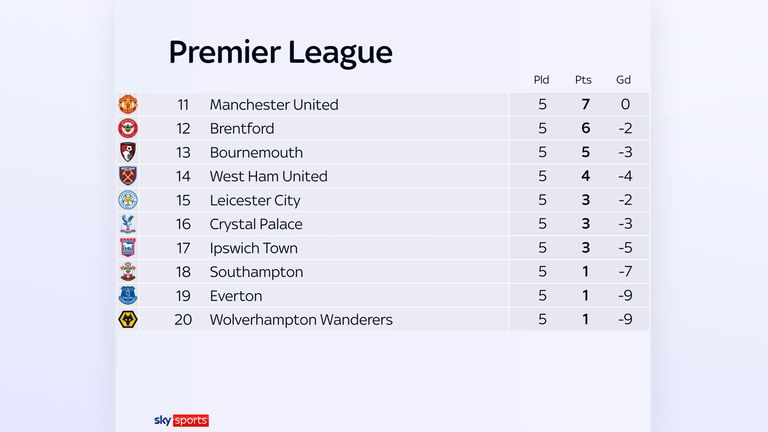Image resolution: width=768 pixels, height=432 pixels.
Task: Select Everton's name in row 19
Action: [236, 296]
